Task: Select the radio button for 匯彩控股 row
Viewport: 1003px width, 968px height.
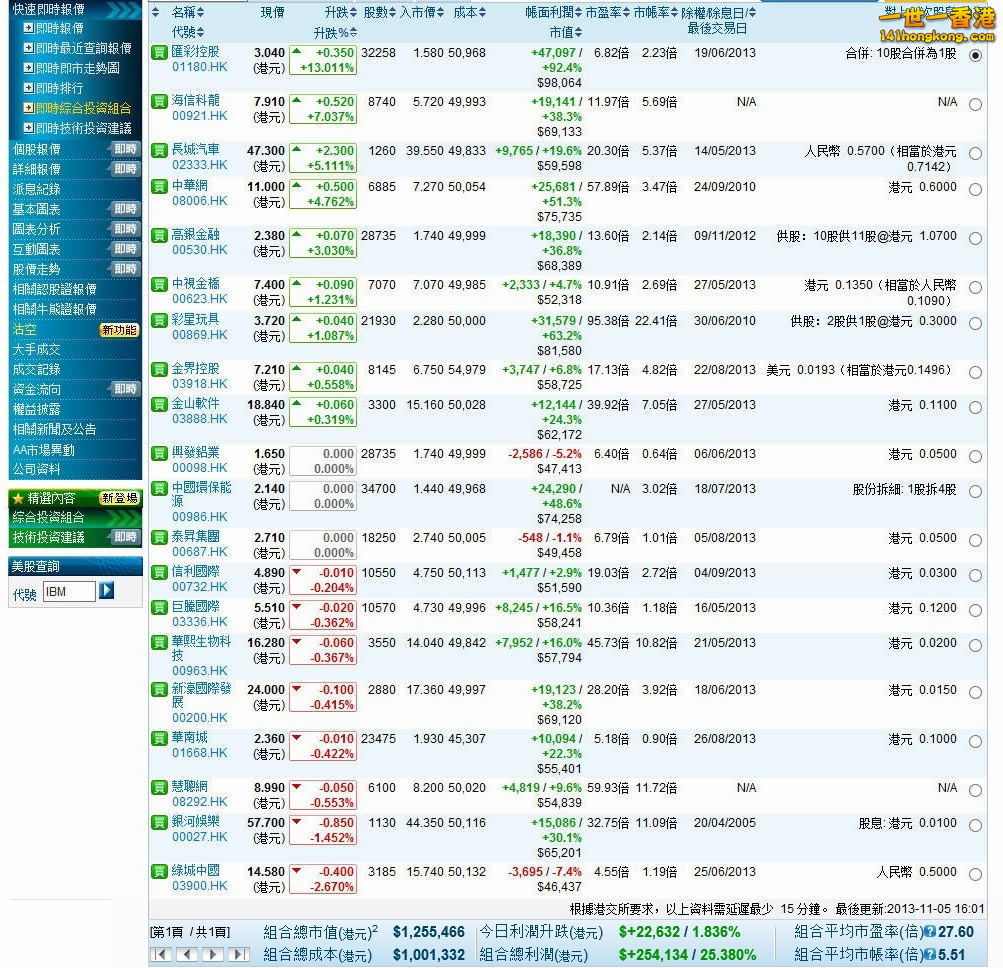Action: coord(975,56)
